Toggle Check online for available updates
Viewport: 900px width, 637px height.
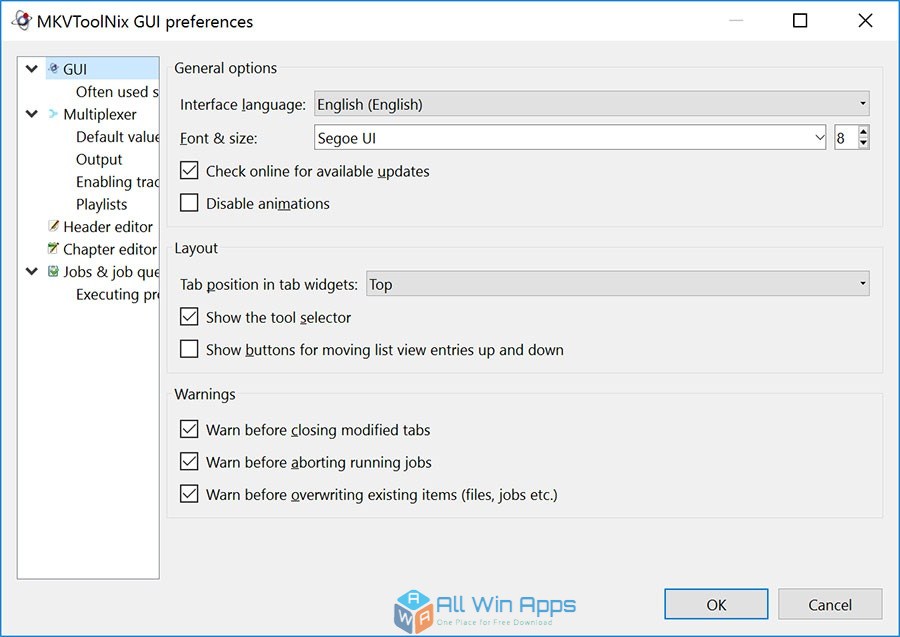(x=189, y=170)
